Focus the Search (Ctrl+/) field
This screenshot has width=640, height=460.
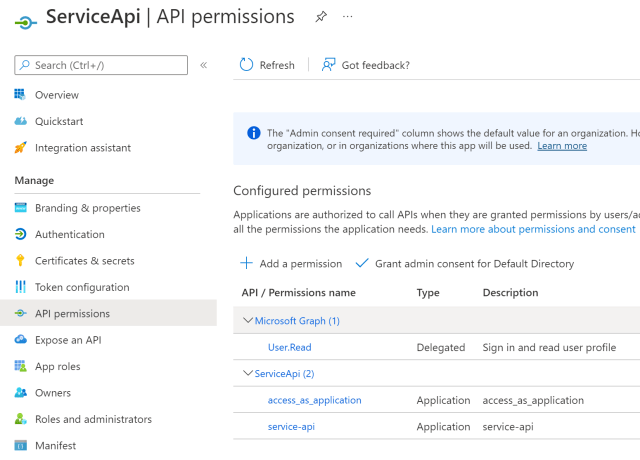point(101,65)
